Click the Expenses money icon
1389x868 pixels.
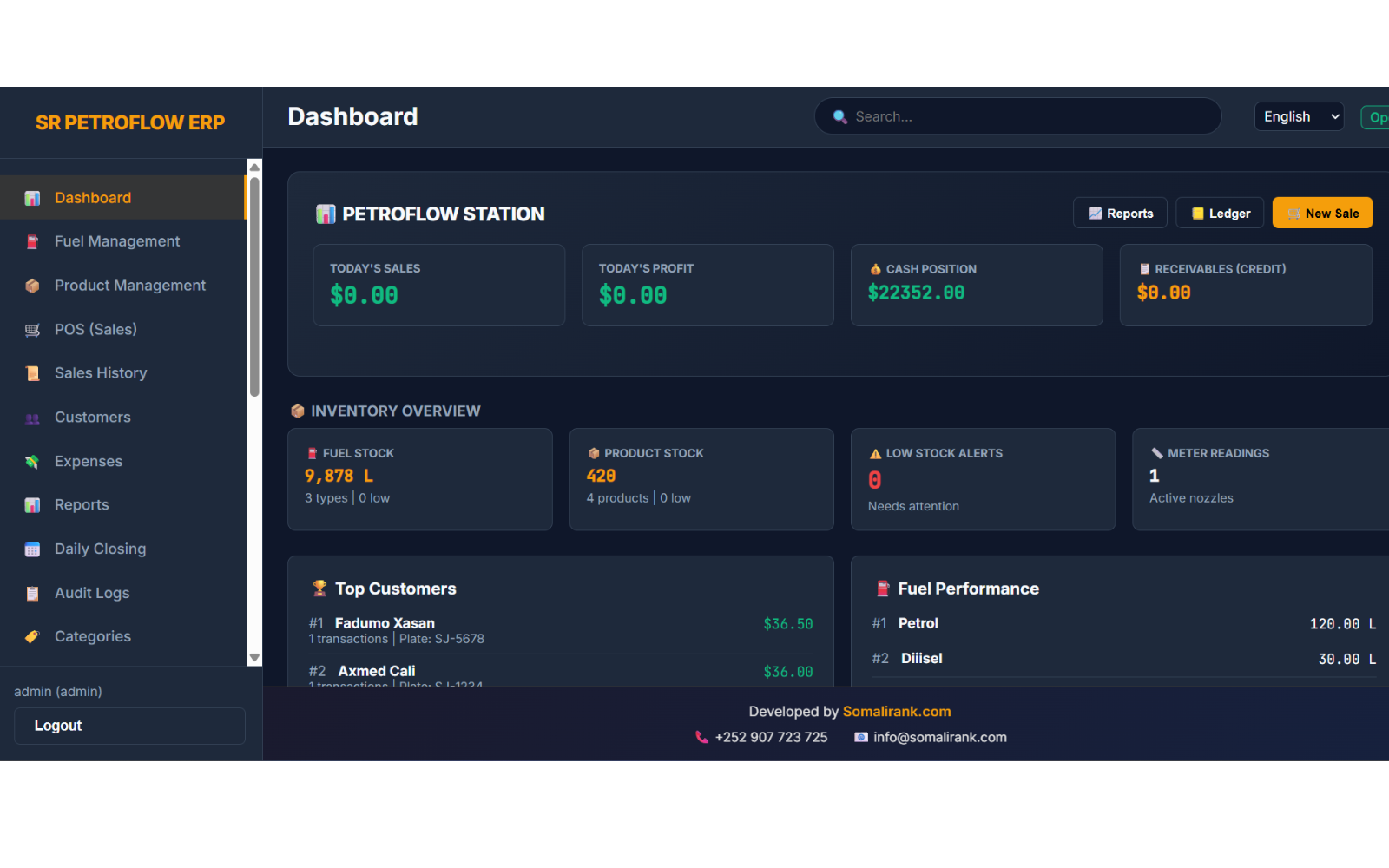32,462
